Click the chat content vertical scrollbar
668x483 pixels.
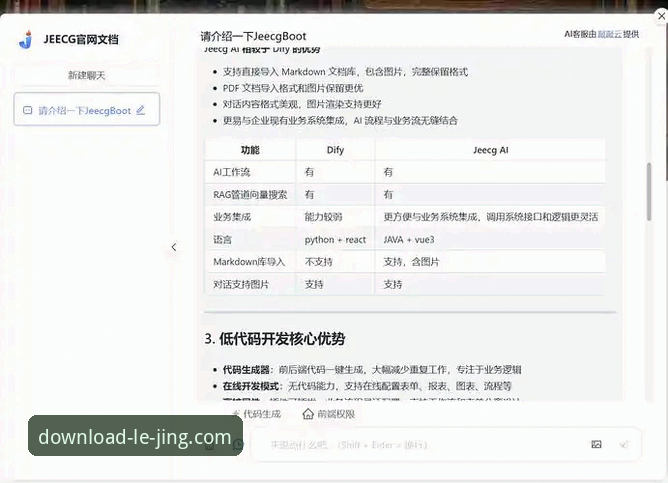[x=649, y=192]
